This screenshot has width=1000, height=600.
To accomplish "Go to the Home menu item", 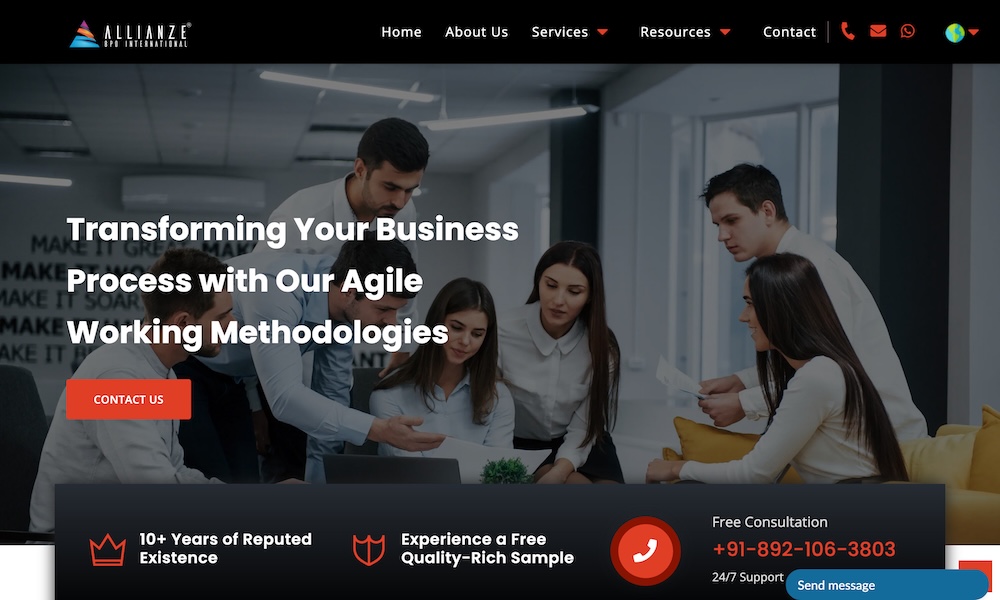I will coord(401,32).
